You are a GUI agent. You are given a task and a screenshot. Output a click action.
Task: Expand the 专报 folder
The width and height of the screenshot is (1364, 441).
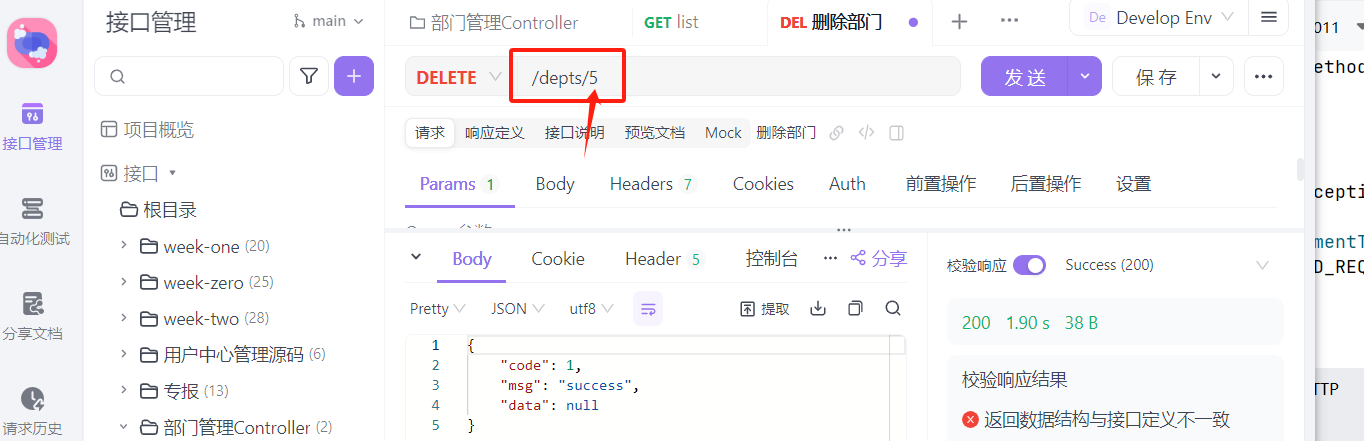coord(123,390)
